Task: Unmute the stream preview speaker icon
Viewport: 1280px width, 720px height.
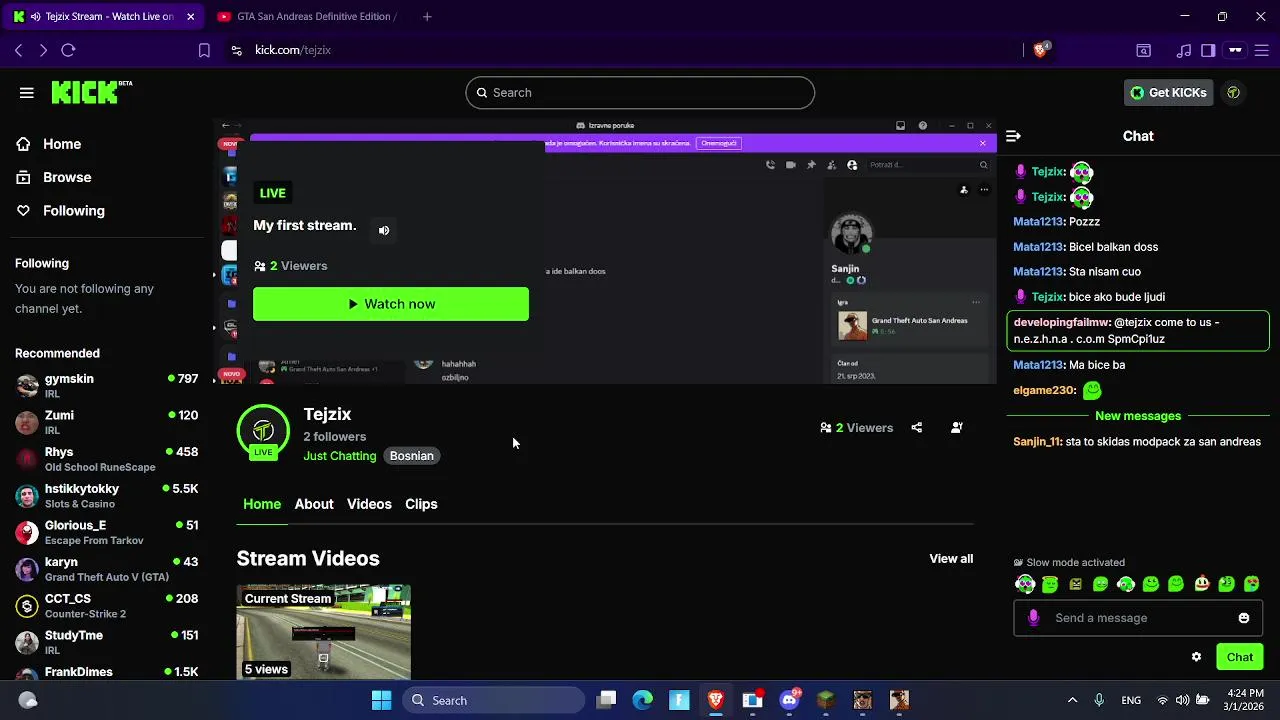Action: 384,230
